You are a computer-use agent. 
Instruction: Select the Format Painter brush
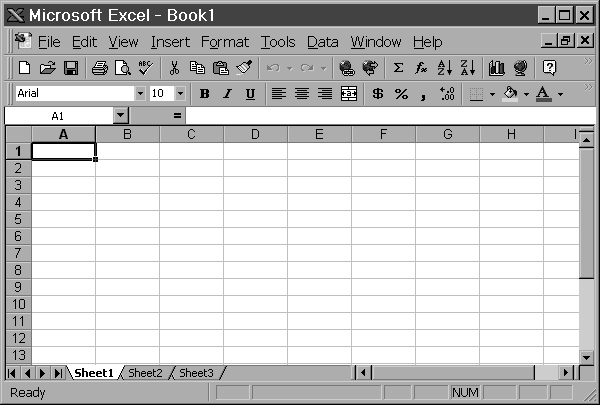tap(244, 68)
